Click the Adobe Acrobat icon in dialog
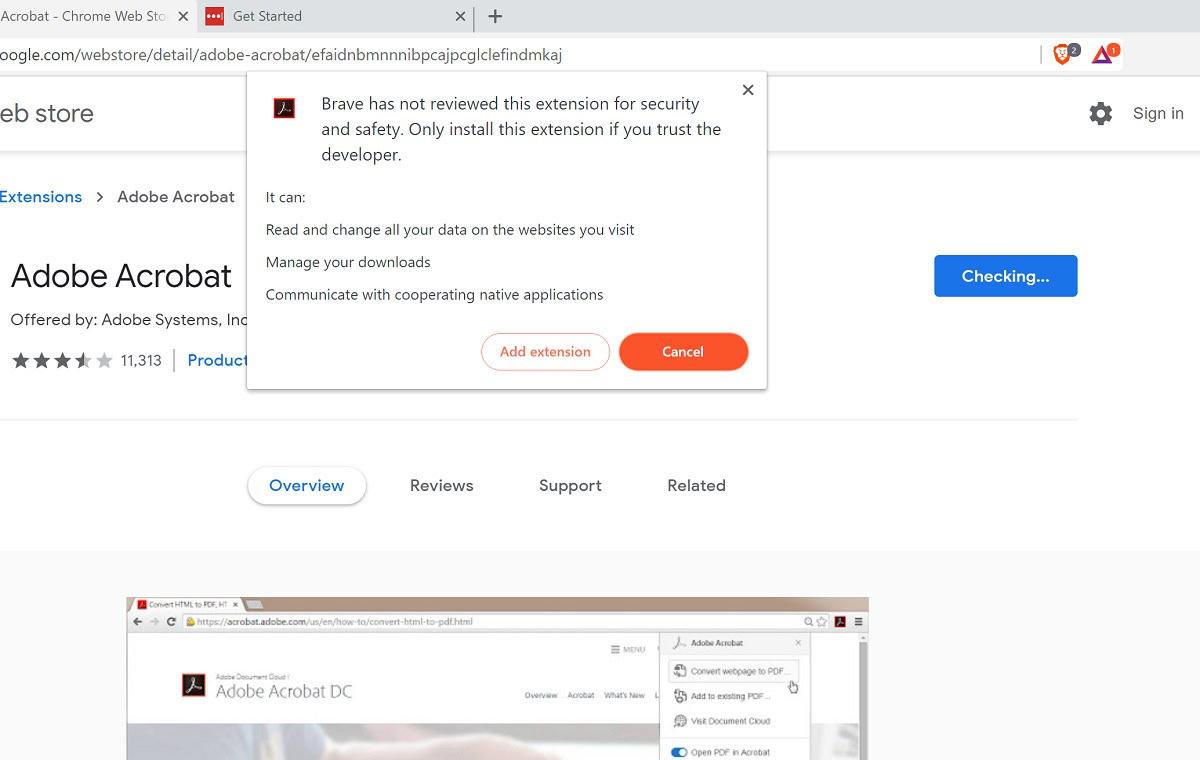The width and height of the screenshot is (1200, 760). coord(284,108)
